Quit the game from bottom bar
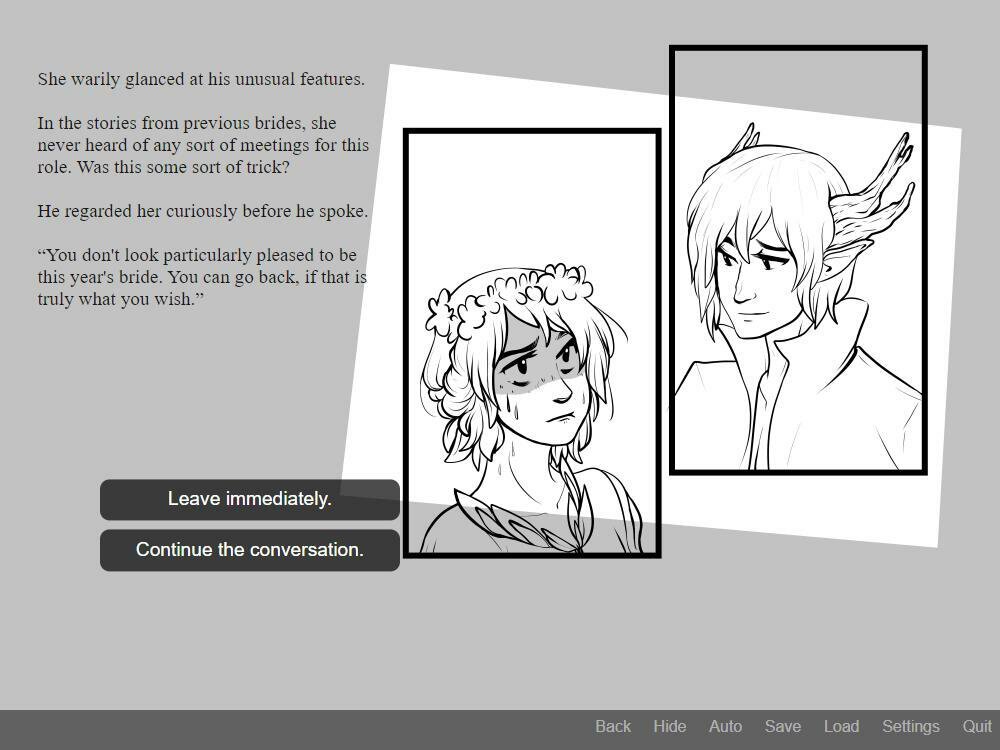The height and width of the screenshot is (750, 1000). (977, 727)
